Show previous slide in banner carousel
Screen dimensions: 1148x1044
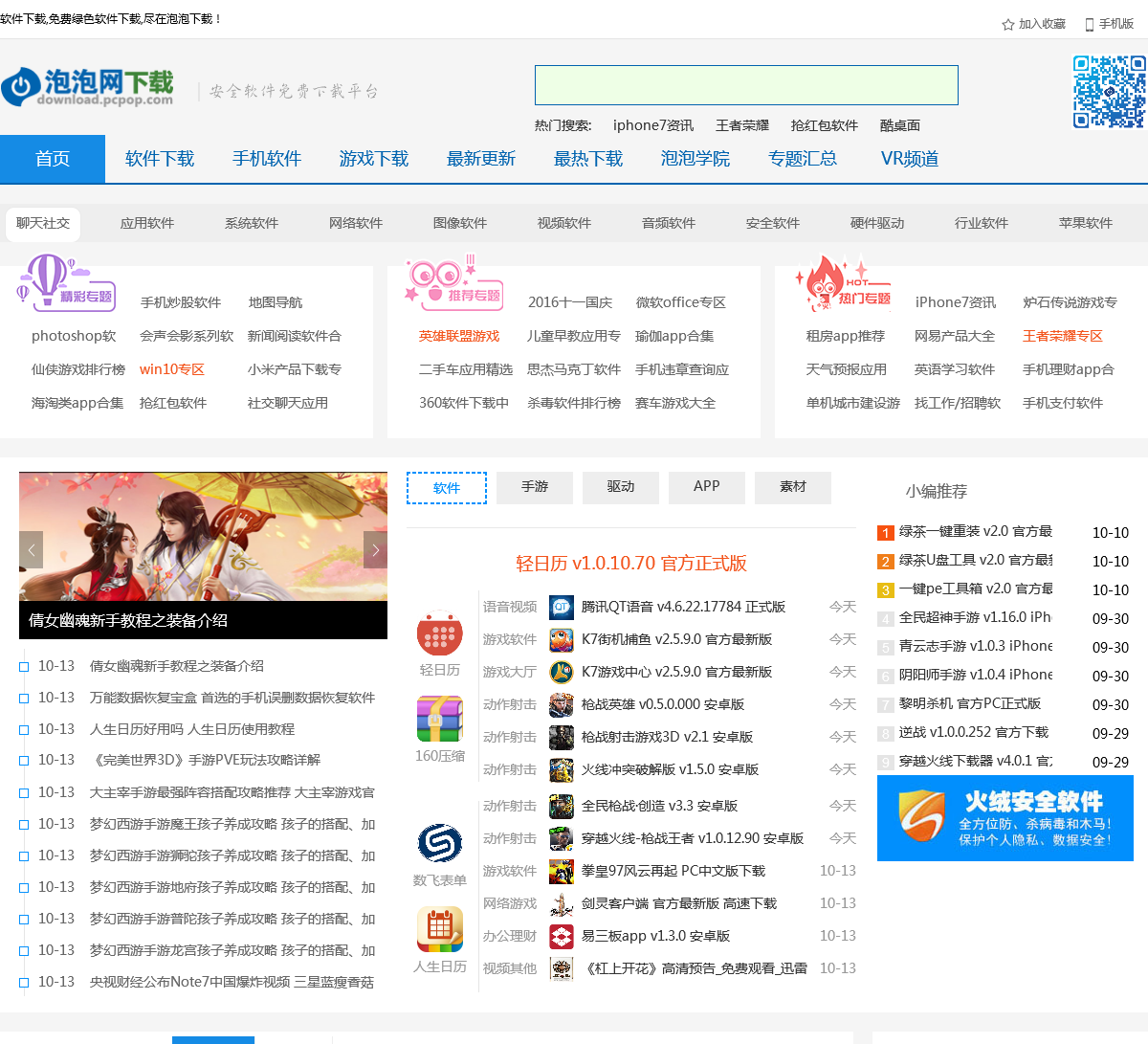31,549
